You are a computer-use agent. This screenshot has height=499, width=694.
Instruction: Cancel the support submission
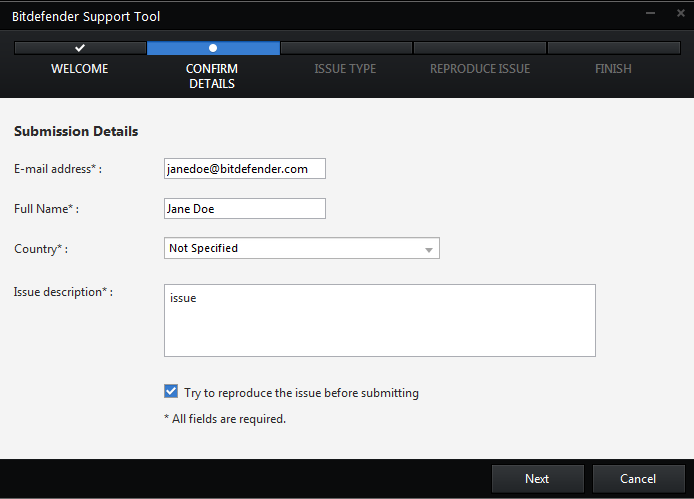[x=638, y=479]
